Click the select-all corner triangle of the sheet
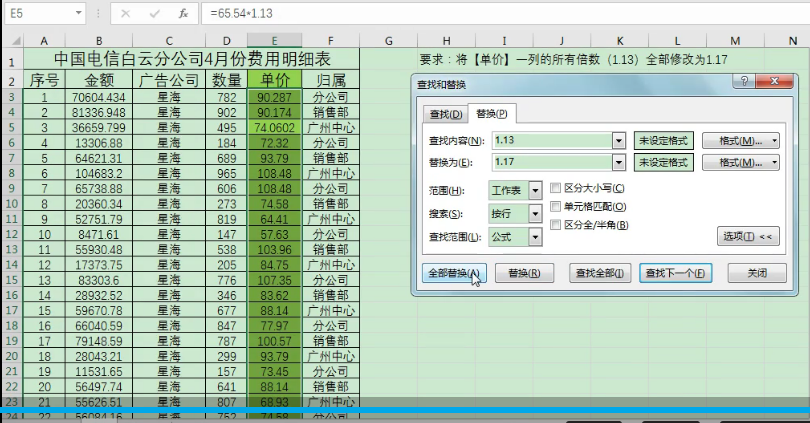The width and height of the screenshot is (810, 423). click(x=15, y=41)
